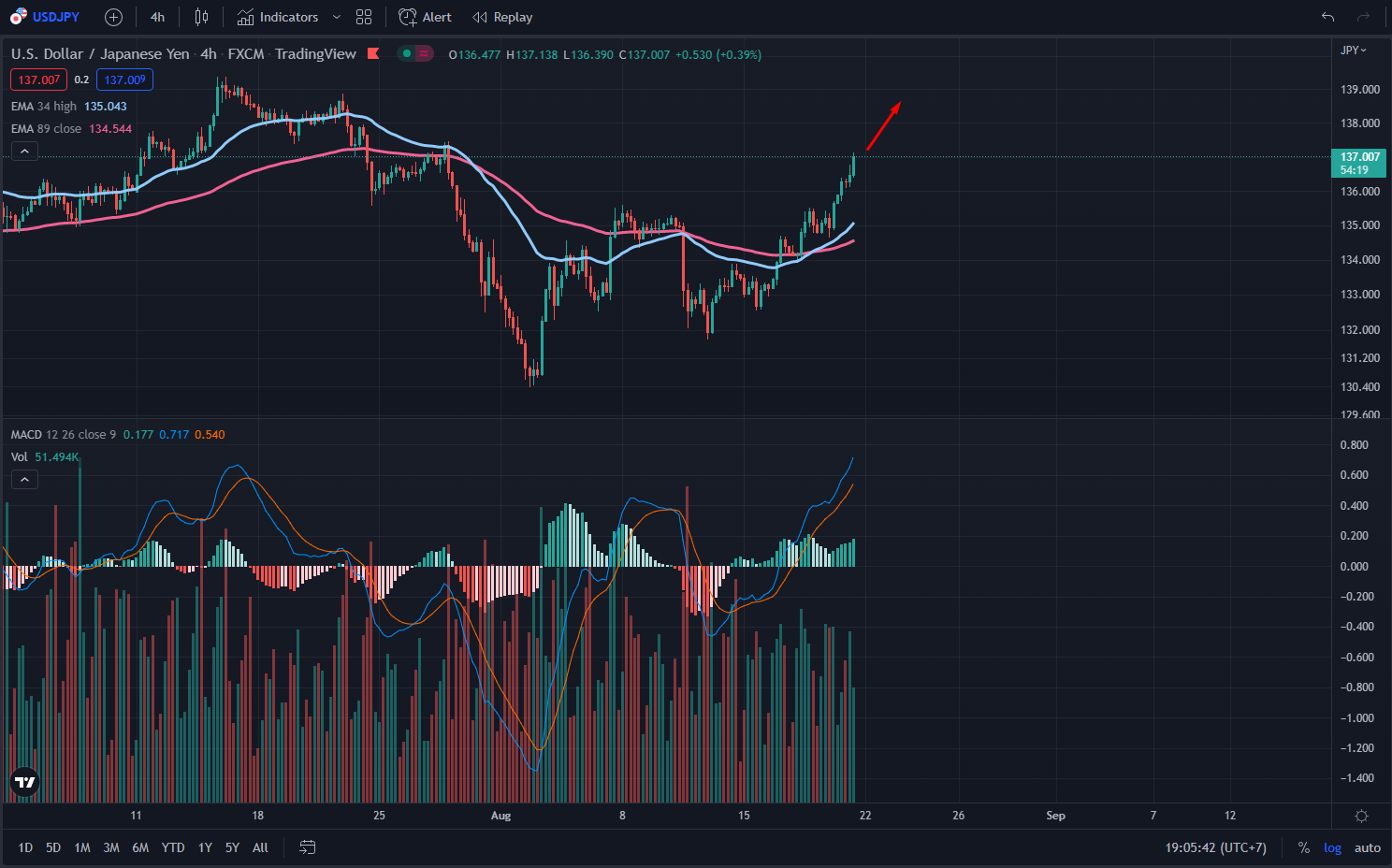Open the symbol compare plus icon
This screenshot has height=868, width=1392.
point(112,17)
